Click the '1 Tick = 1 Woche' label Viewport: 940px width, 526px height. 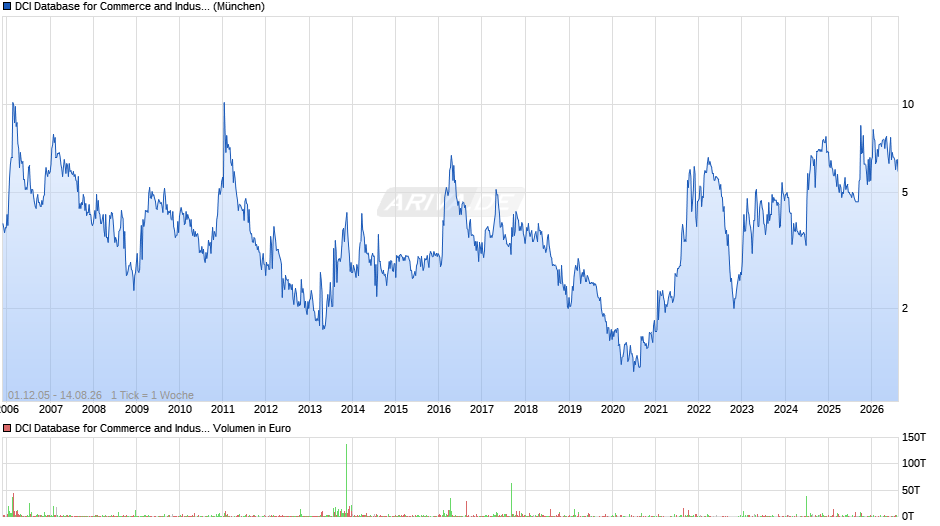152,395
